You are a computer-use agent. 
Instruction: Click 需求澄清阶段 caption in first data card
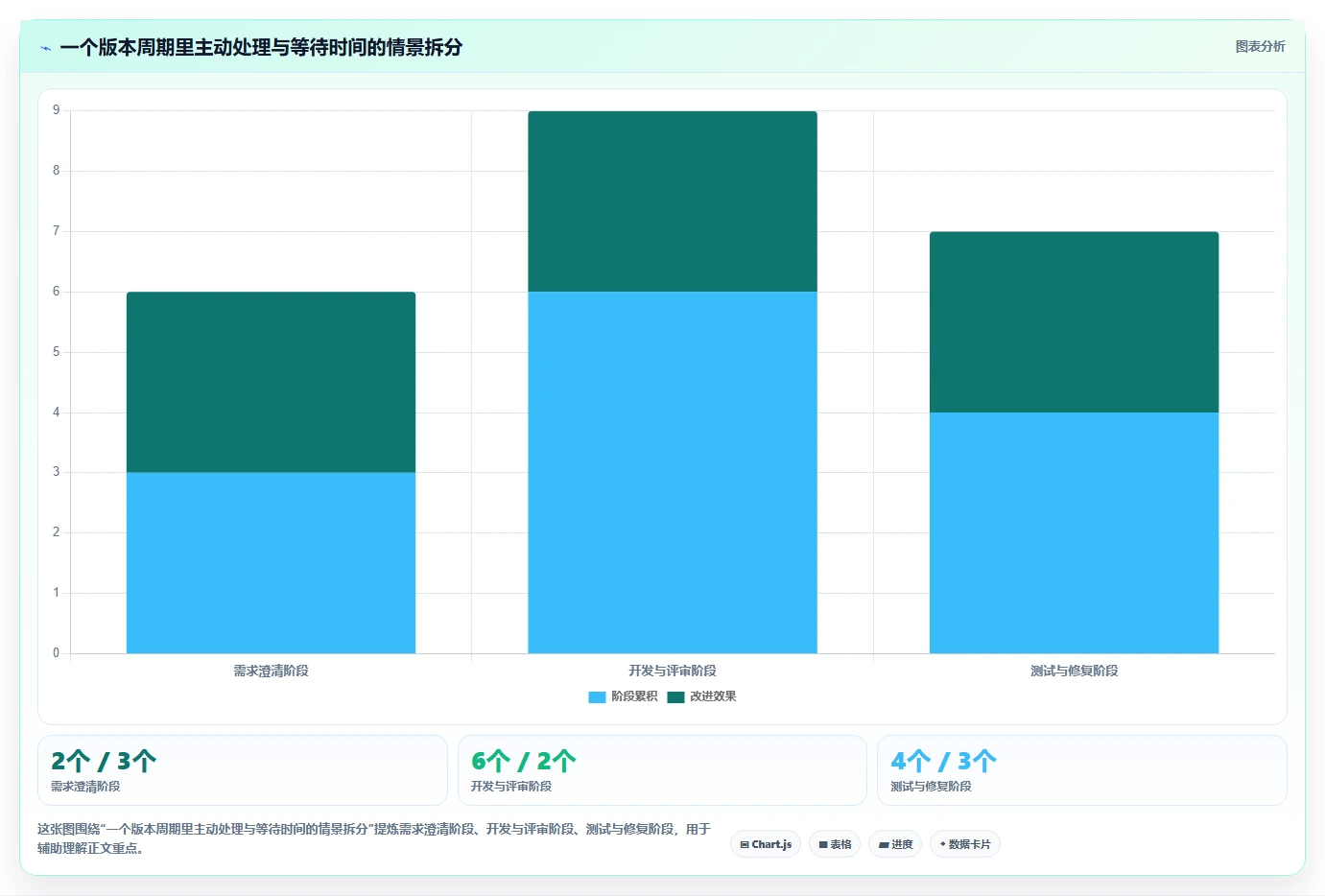[x=85, y=787]
